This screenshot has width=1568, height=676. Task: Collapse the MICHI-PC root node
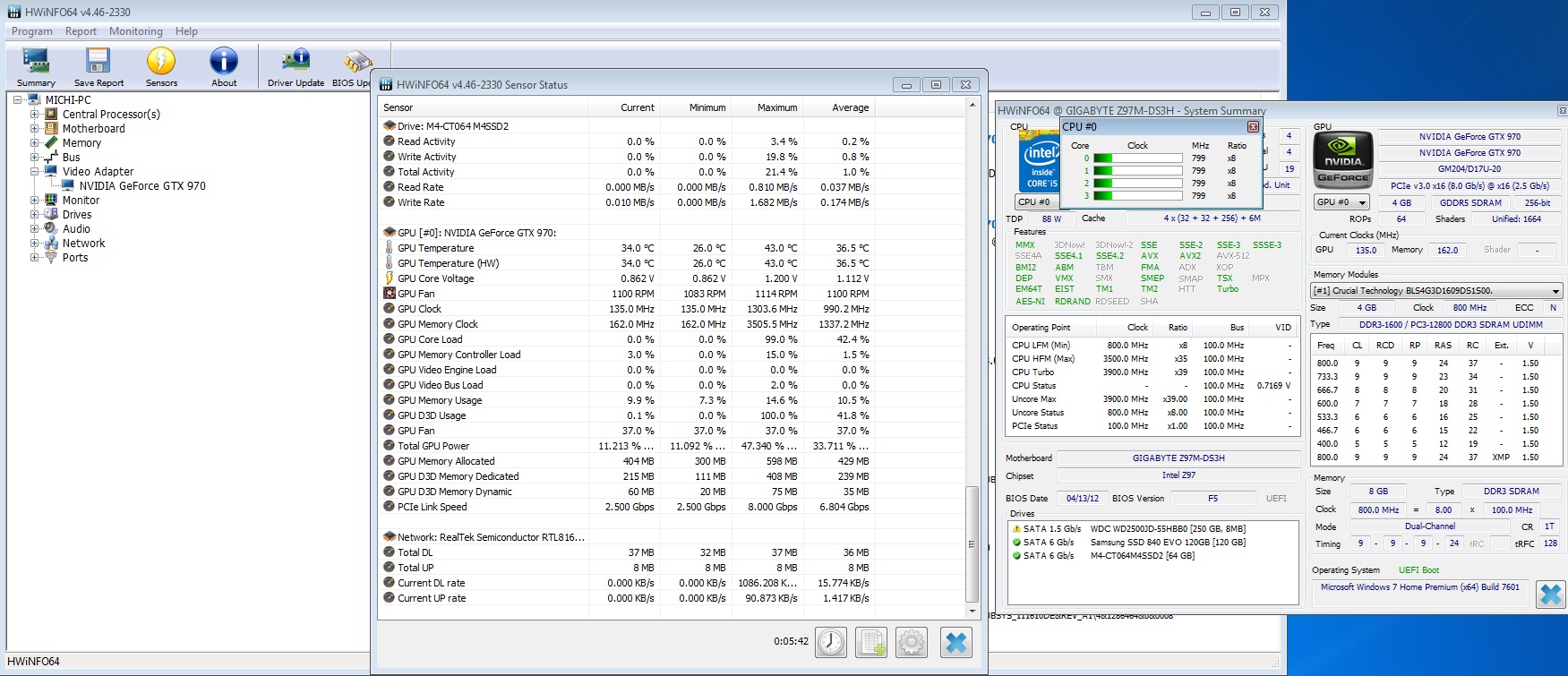18,99
